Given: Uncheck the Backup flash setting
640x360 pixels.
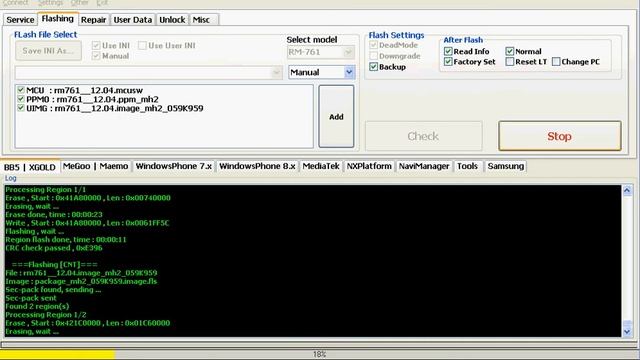Looking at the screenshot, I should (373, 67).
